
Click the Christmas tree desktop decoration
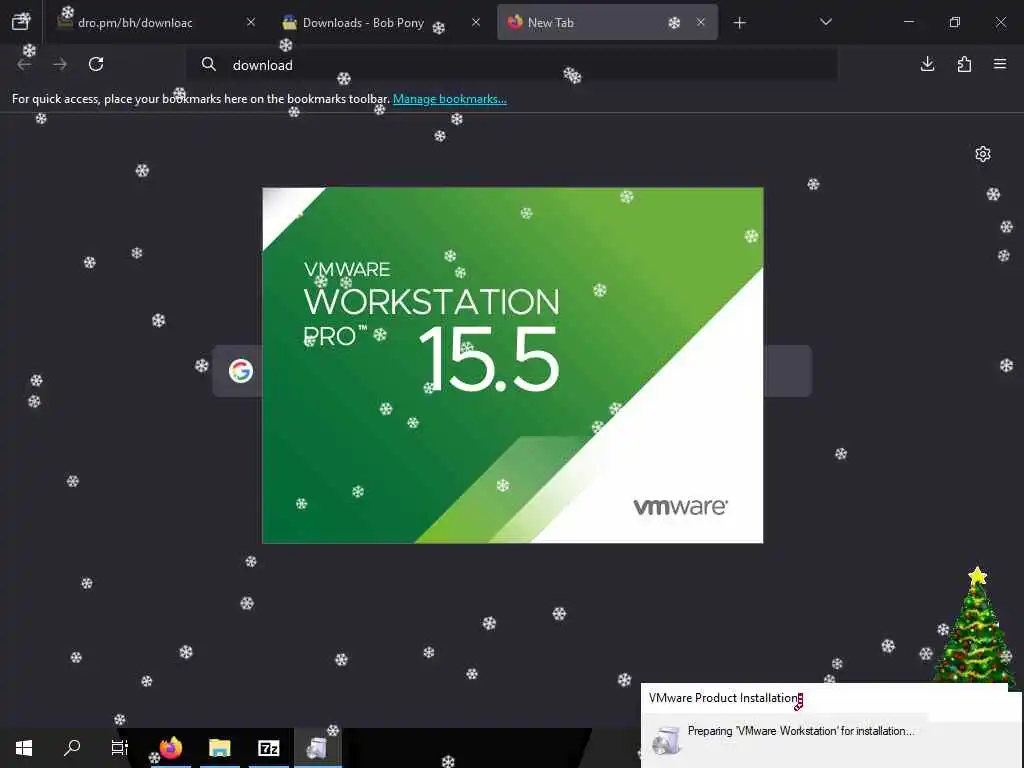pos(976,626)
